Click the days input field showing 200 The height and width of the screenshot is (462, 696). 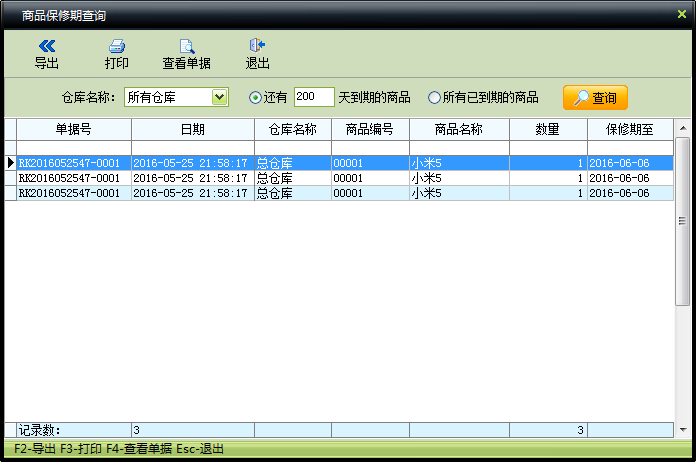click(314, 97)
